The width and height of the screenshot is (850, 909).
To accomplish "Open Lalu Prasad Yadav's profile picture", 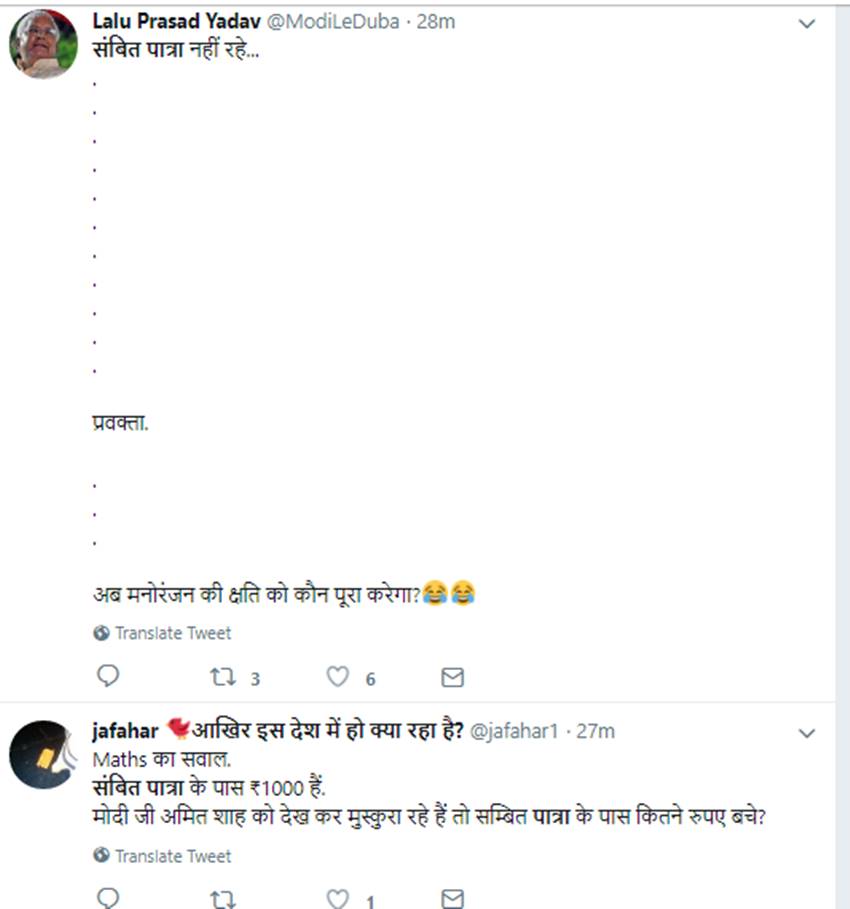I will tap(43, 45).
